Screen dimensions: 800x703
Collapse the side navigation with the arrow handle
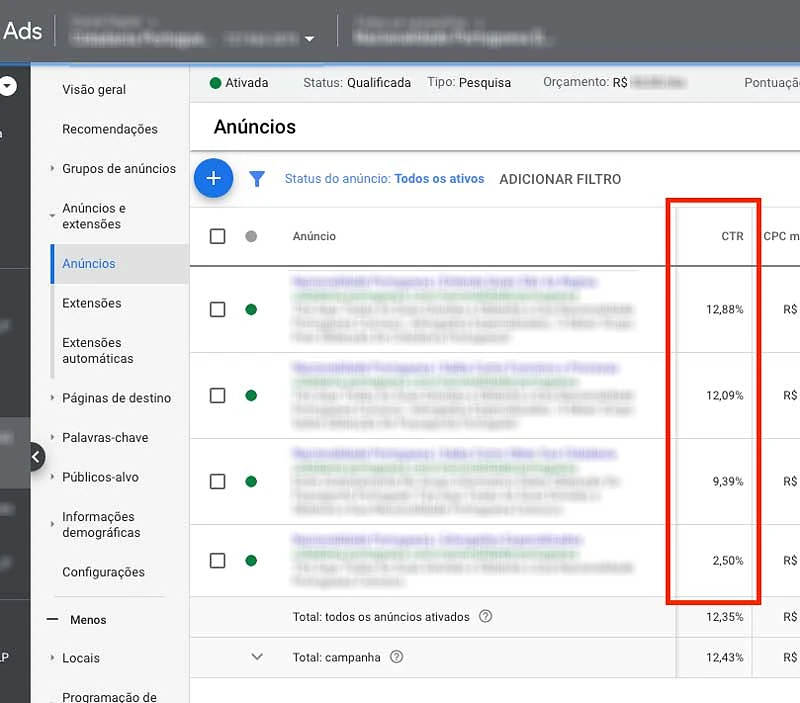tap(36, 457)
